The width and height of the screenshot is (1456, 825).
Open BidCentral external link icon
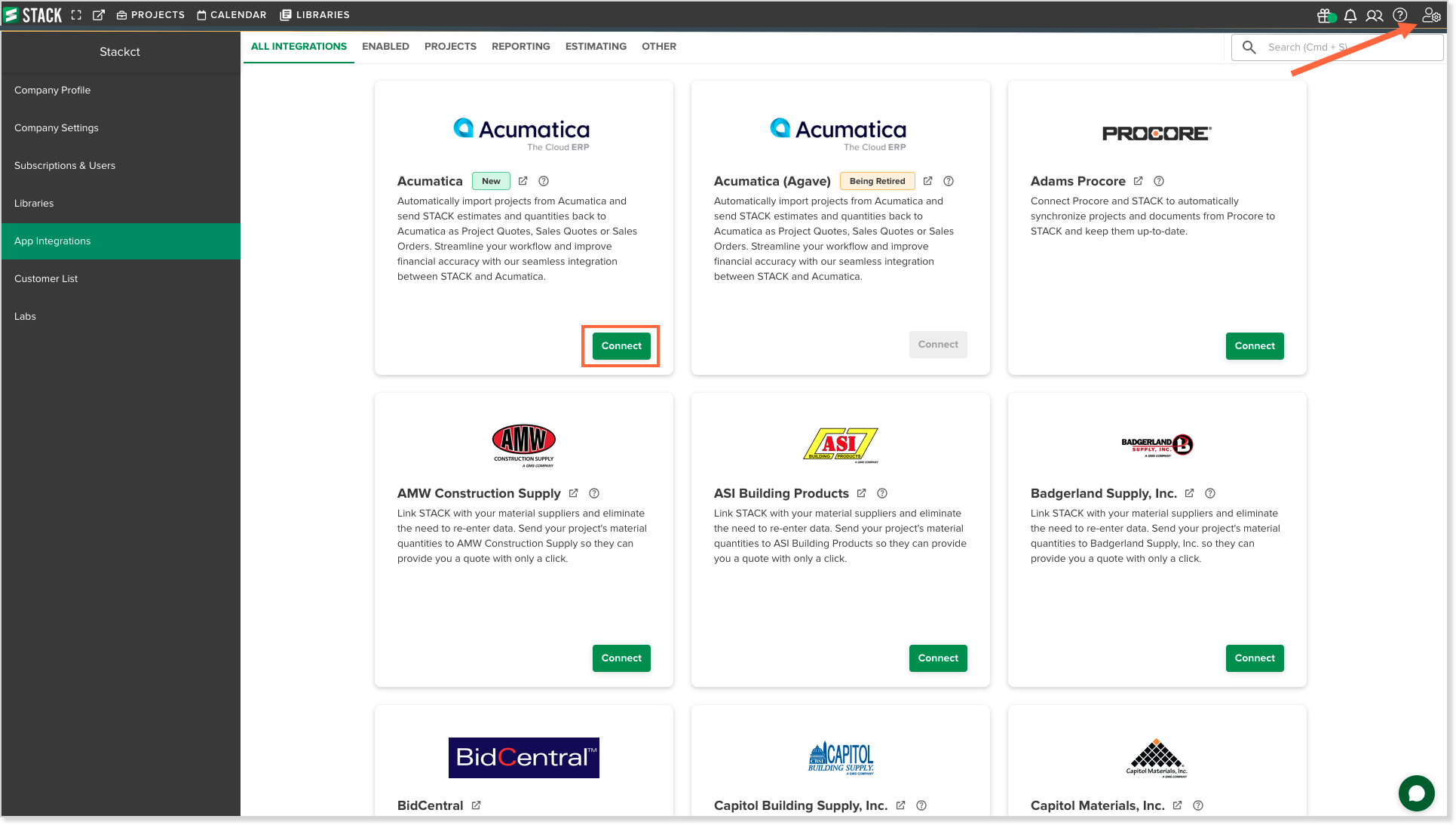pyautogui.click(x=476, y=805)
